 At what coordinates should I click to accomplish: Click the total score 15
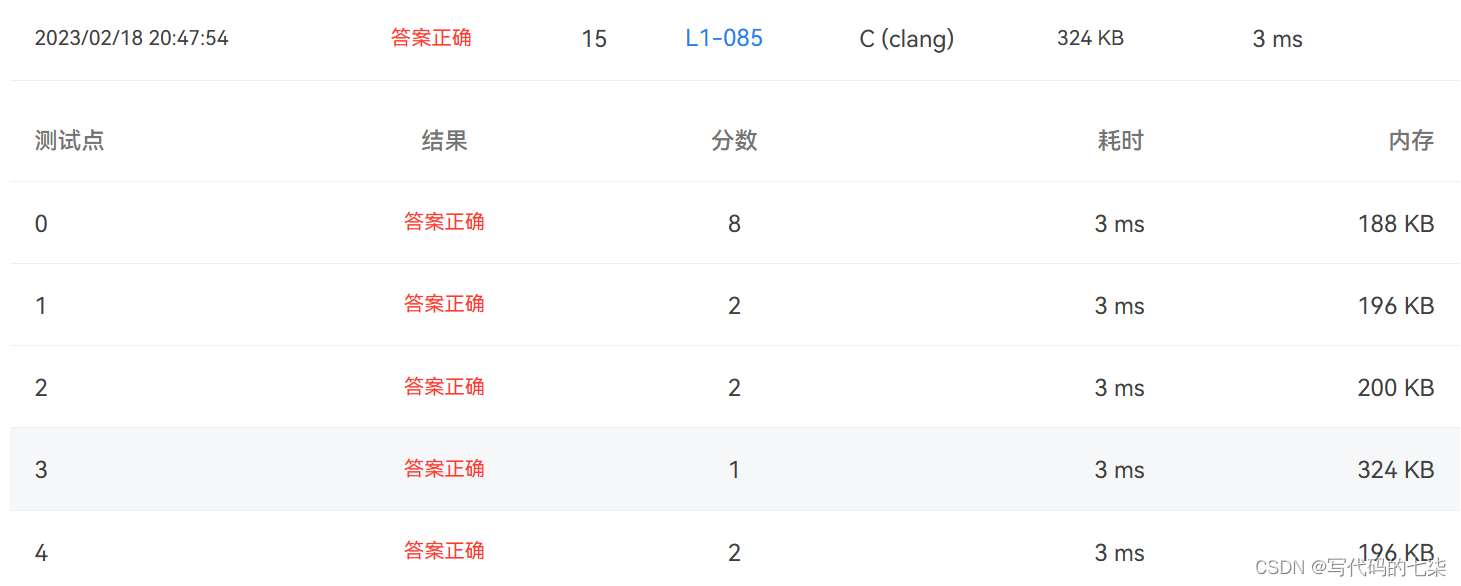click(x=594, y=38)
